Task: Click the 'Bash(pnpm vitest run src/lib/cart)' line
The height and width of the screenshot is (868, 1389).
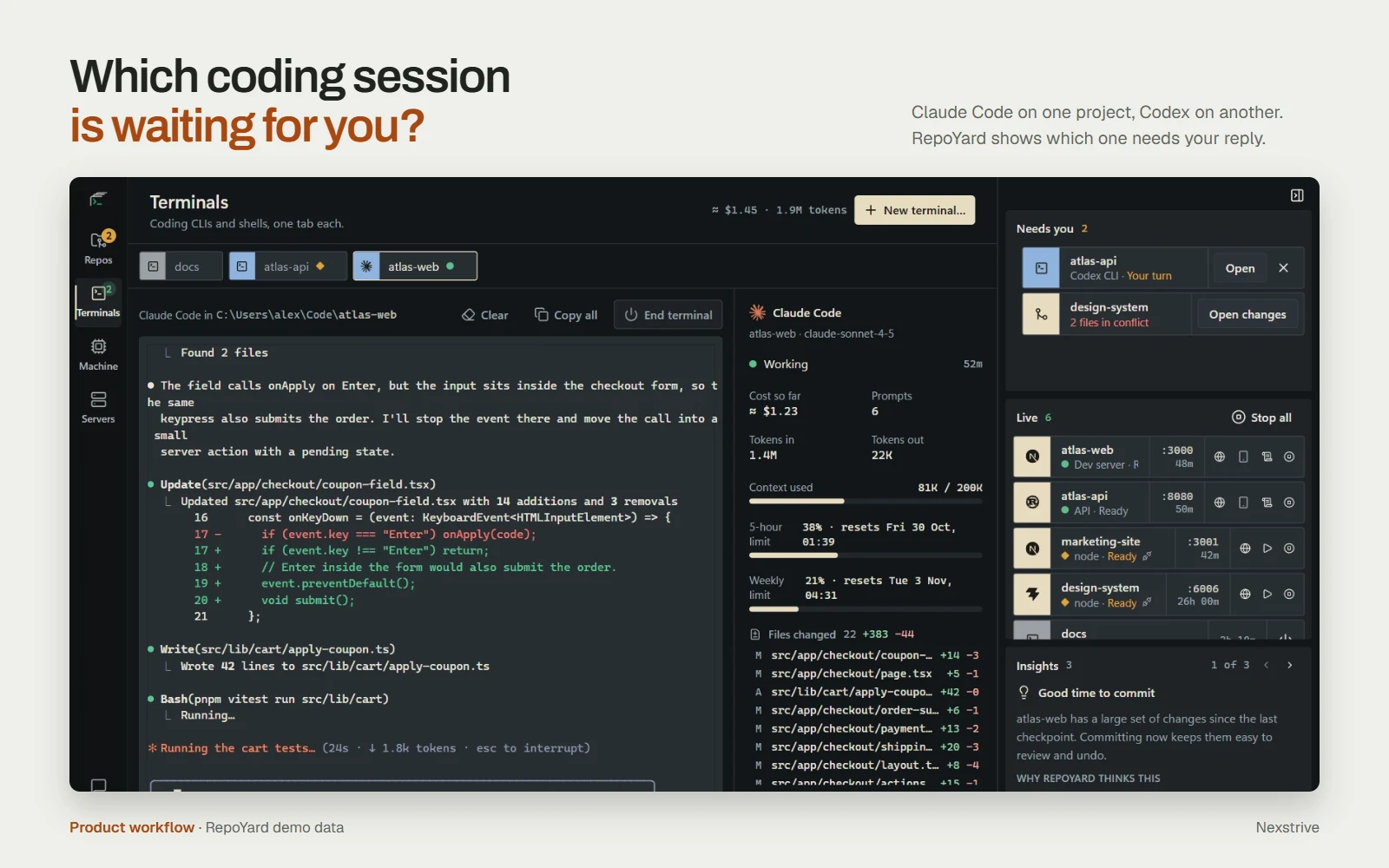Action: [x=274, y=699]
